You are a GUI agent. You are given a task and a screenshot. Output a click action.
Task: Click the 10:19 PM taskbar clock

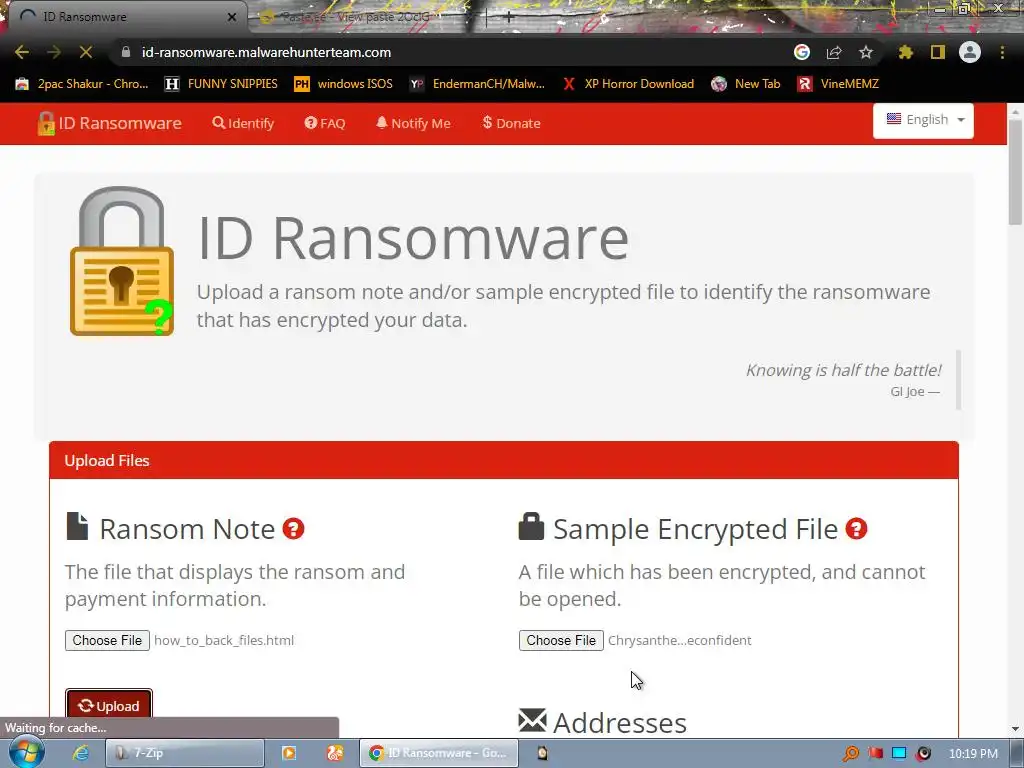(x=973, y=754)
